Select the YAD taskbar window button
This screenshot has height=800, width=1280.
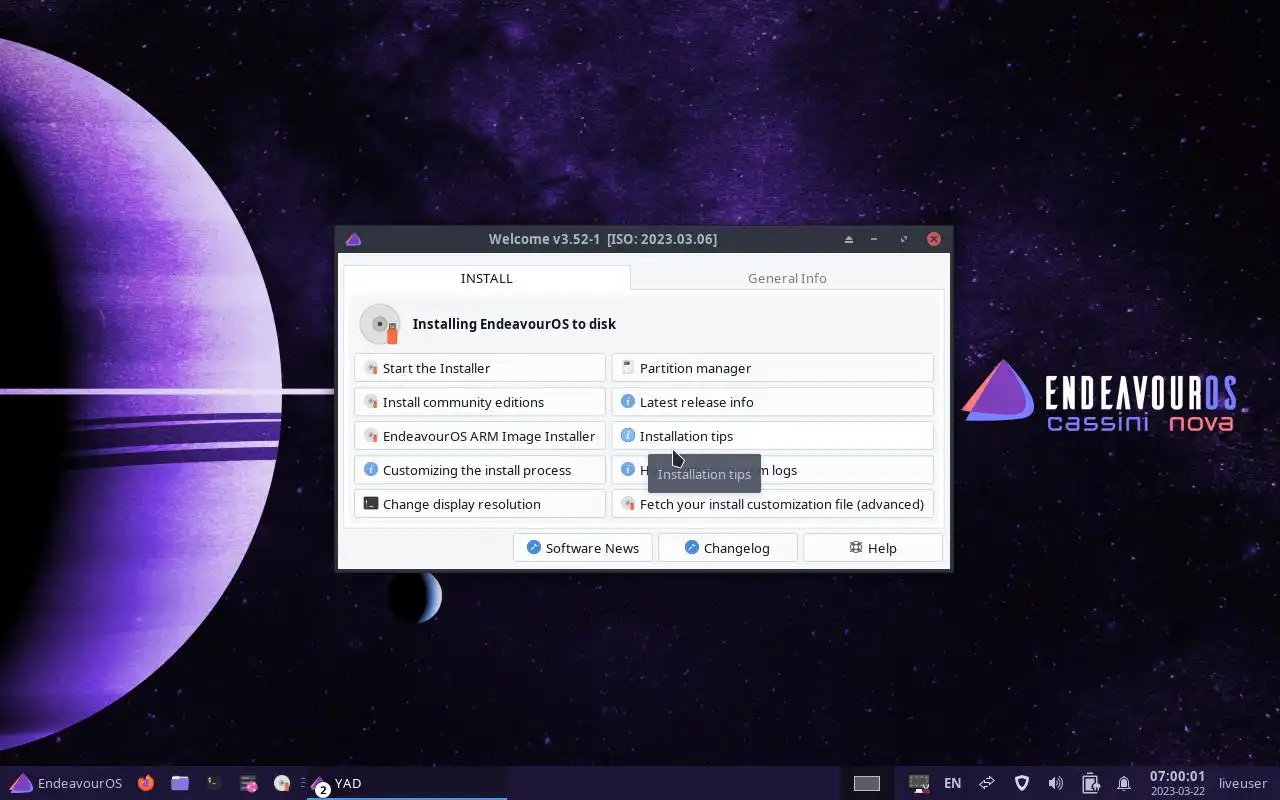click(407, 783)
